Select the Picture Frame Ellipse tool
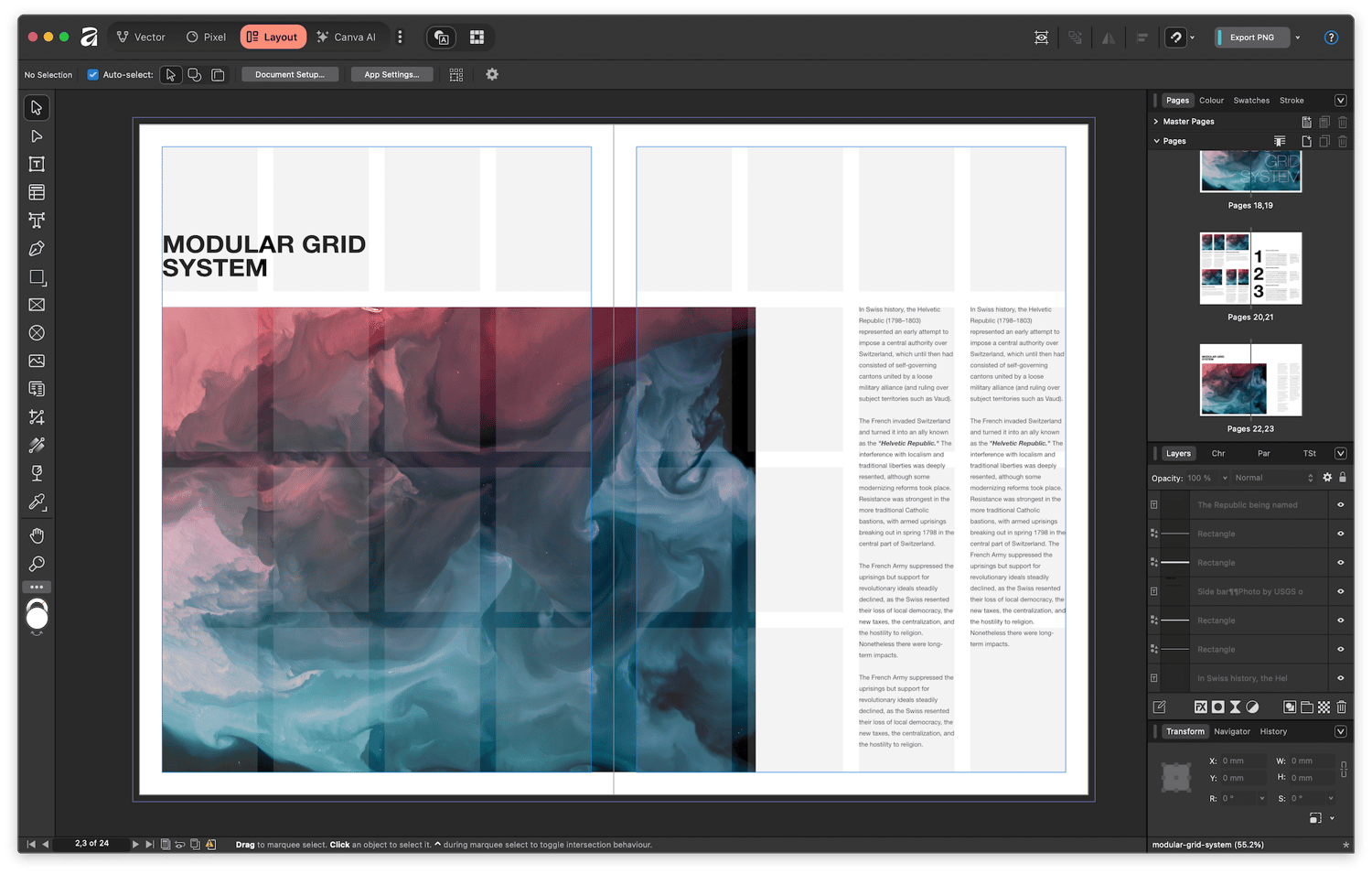 37,333
